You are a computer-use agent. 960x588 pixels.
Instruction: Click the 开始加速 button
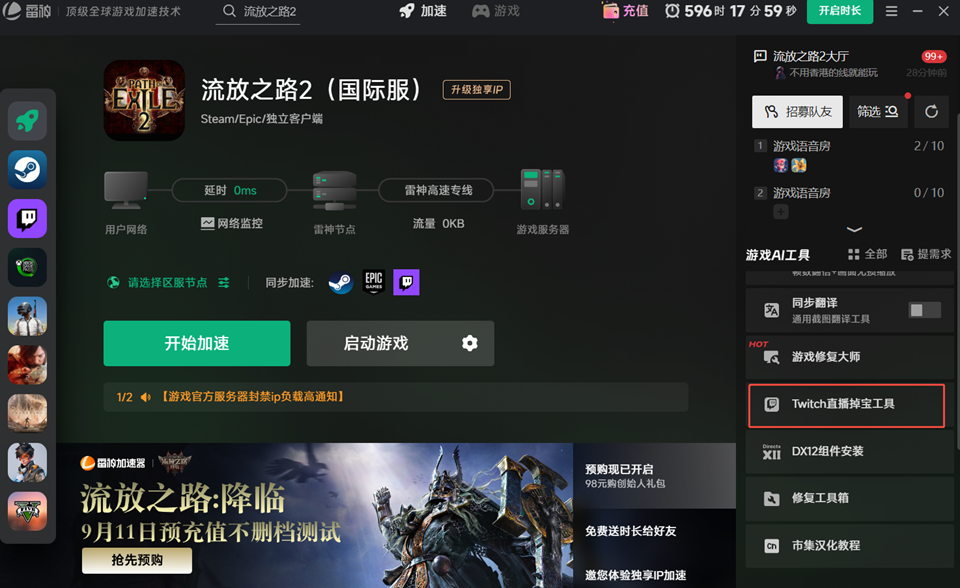(x=196, y=343)
